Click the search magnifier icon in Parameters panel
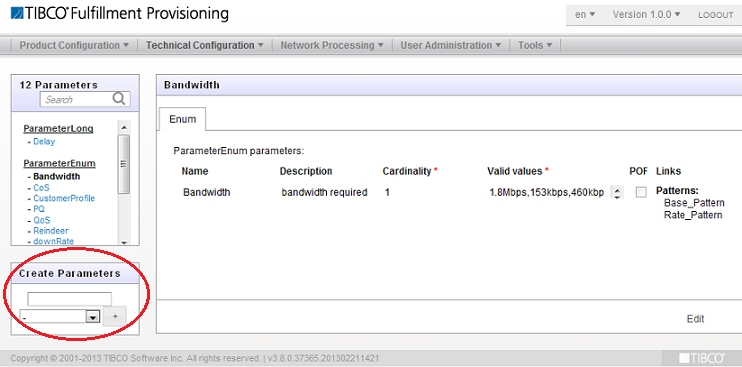This screenshot has width=742, height=367. coord(119,99)
